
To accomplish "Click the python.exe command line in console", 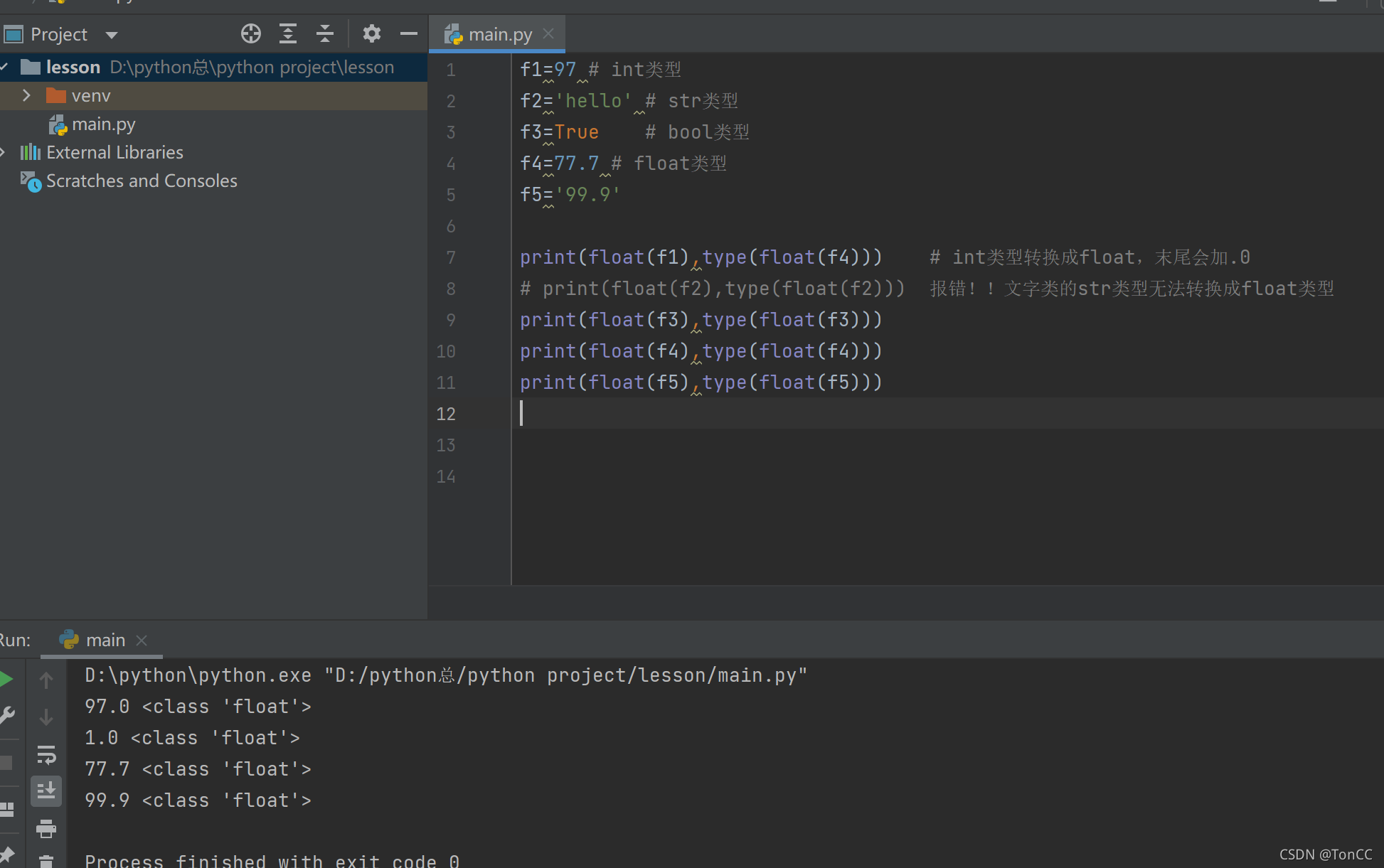I will (x=446, y=675).
